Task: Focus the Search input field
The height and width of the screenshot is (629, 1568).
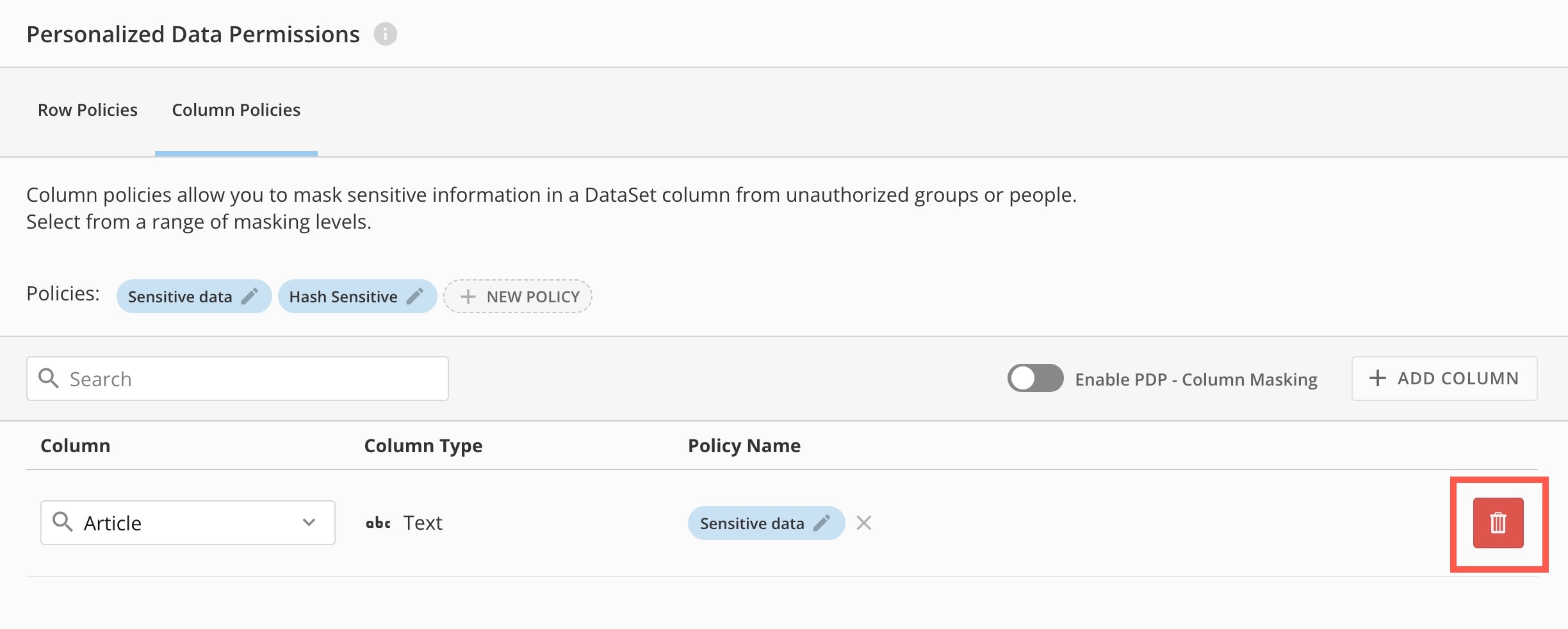Action: (250, 379)
